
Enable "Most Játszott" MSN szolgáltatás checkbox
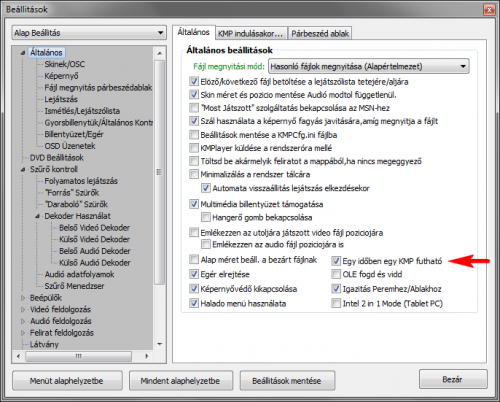point(194,108)
